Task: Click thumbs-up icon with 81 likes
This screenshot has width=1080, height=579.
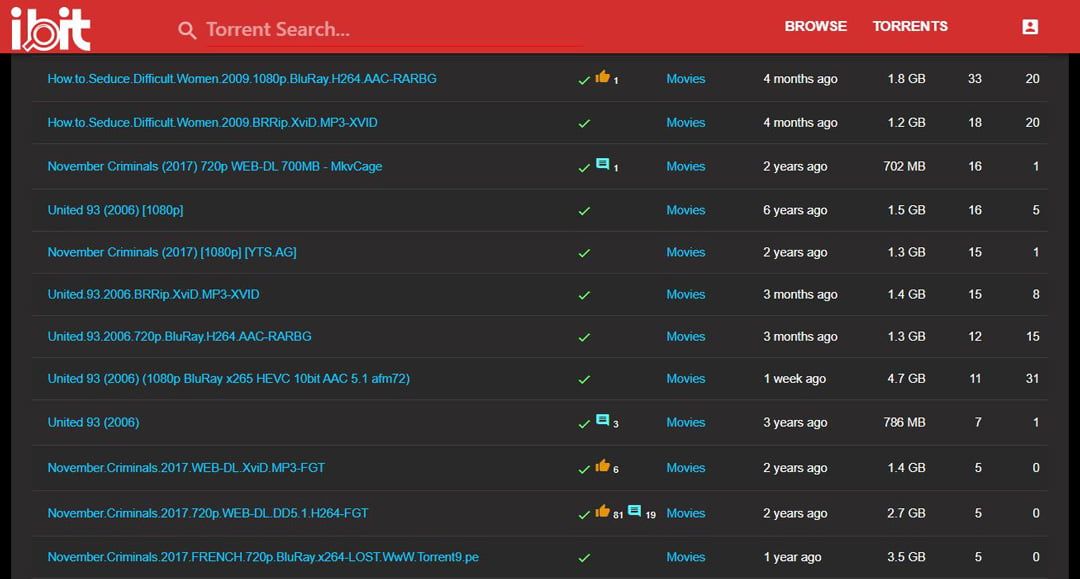Action: [603, 511]
